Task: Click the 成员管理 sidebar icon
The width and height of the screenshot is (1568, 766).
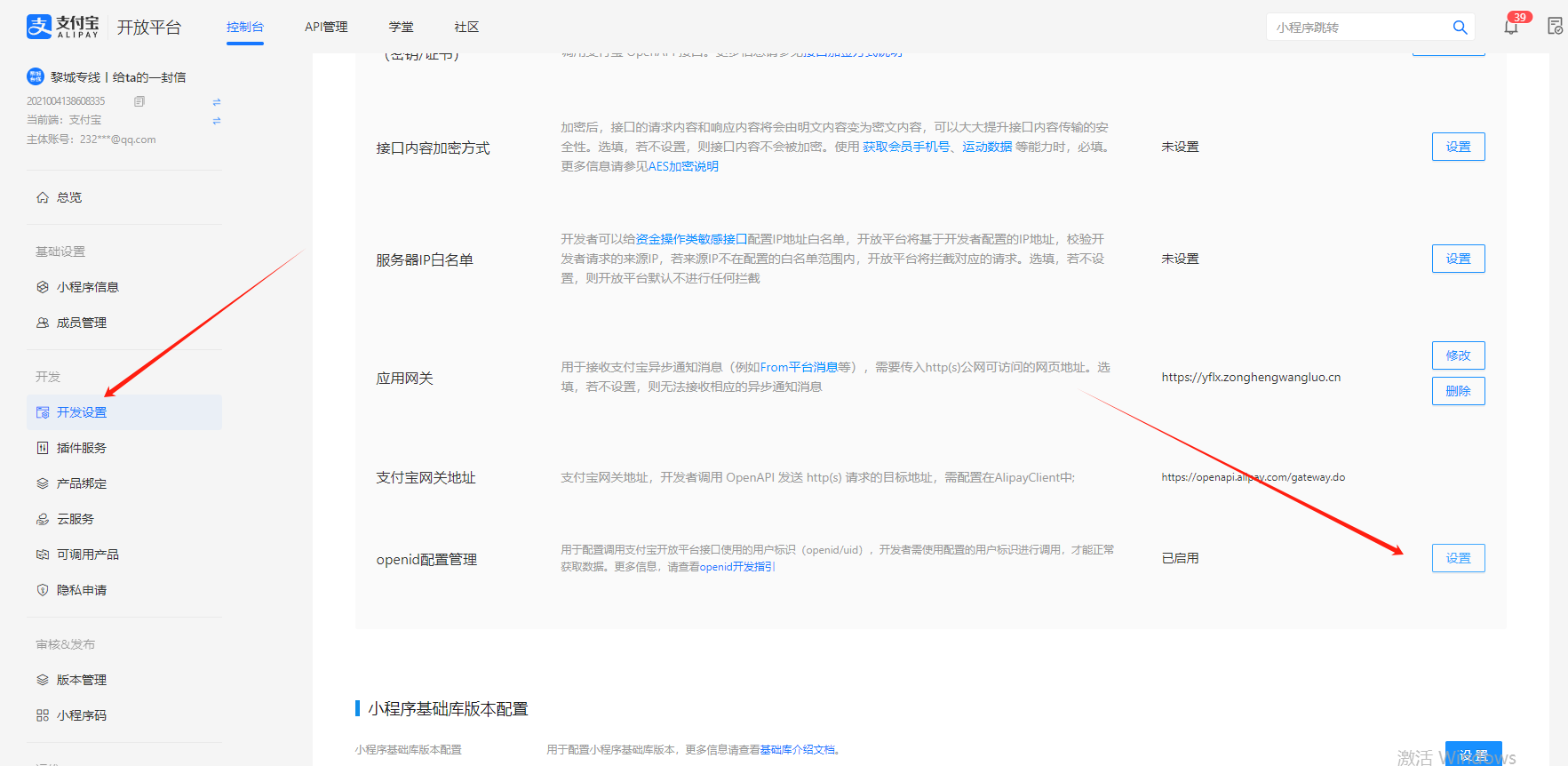Action: pyautogui.click(x=43, y=323)
